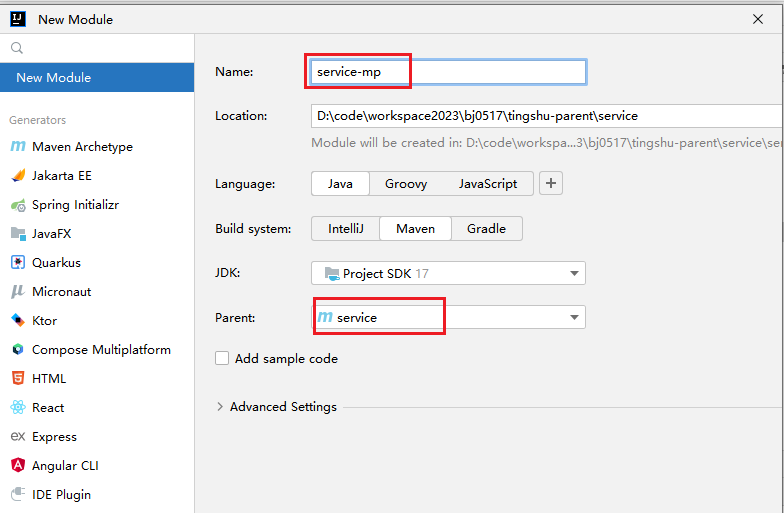The width and height of the screenshot is (784, 513).
Task: Close the New Module dialog
Action: (x=758, y=19)
